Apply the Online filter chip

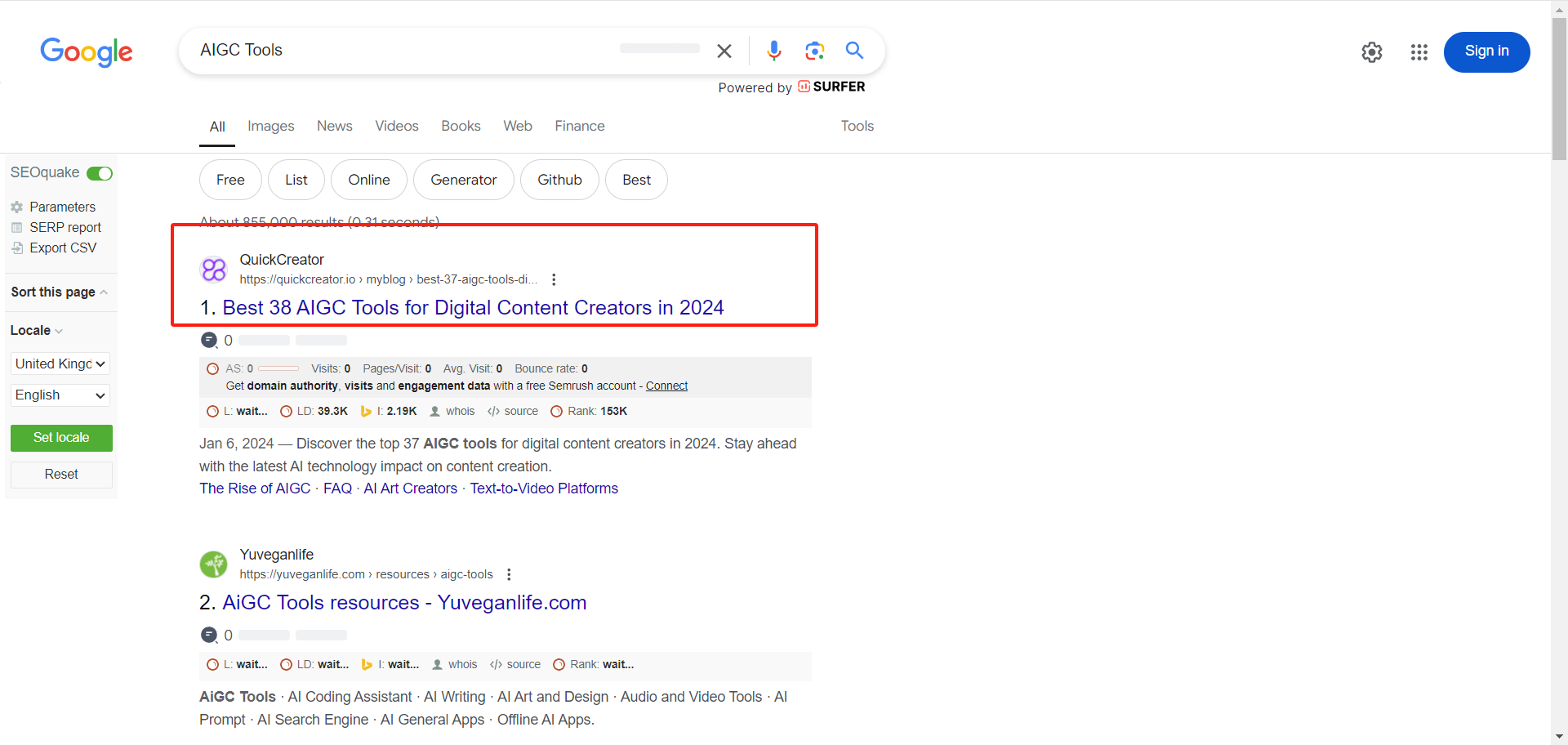369,180
